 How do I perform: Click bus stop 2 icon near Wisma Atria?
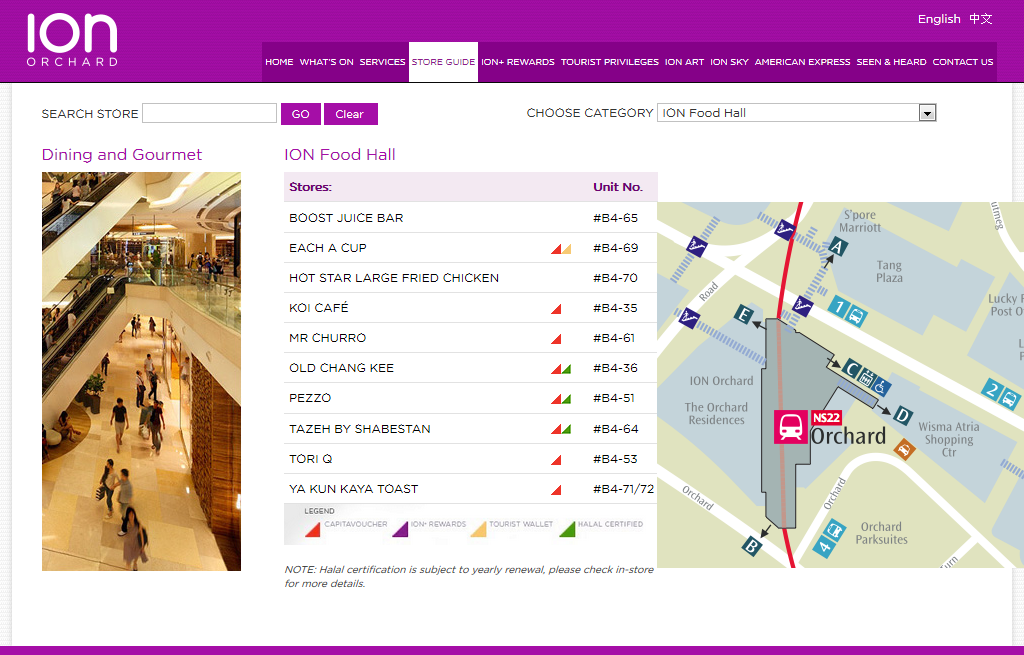tap(1001, 394)
